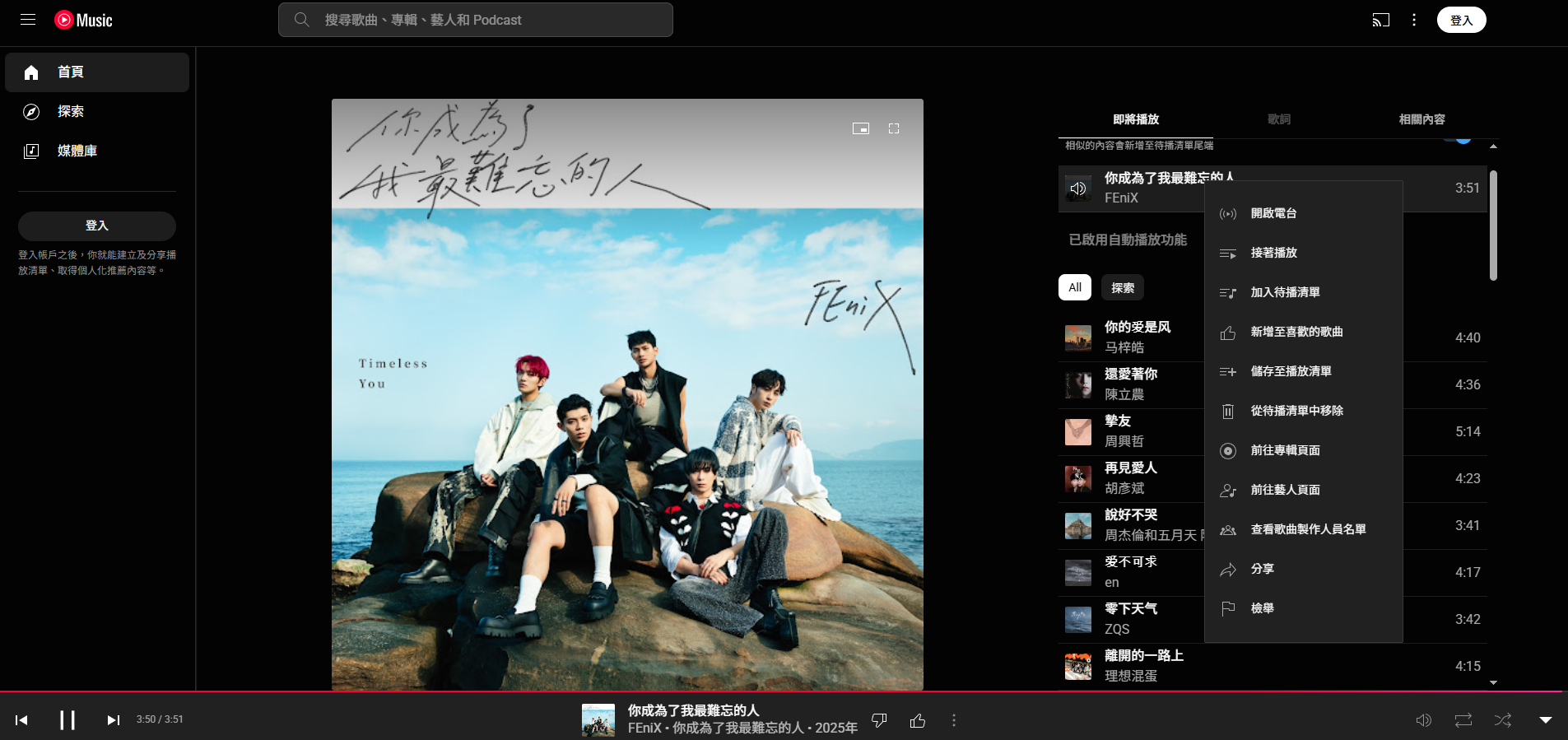This screenshot has height=740, width=1568.
Task: Click the Explore compass icon
Action: tap(31, 112)
